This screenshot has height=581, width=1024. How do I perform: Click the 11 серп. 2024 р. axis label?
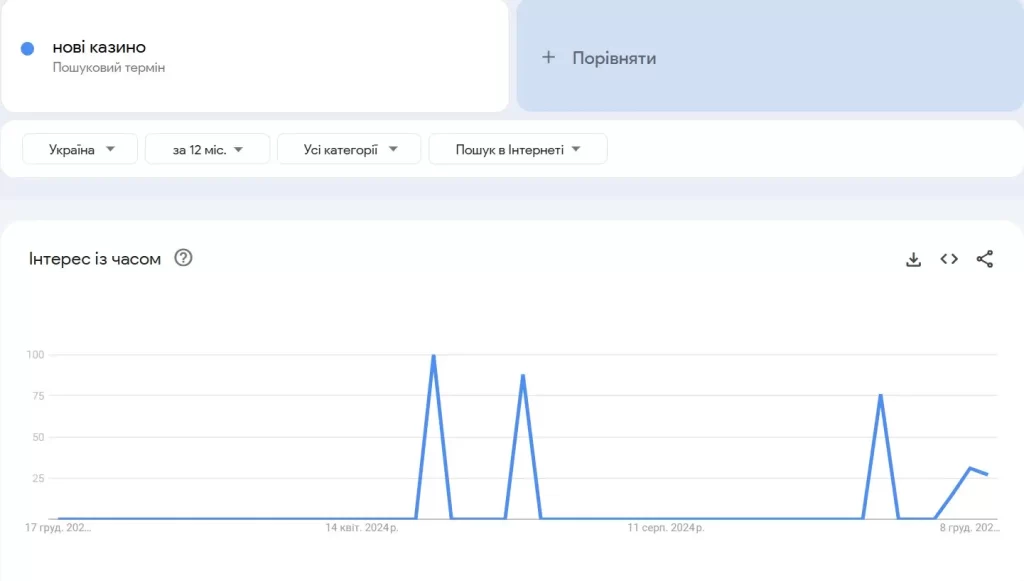[x=666, y=527]
